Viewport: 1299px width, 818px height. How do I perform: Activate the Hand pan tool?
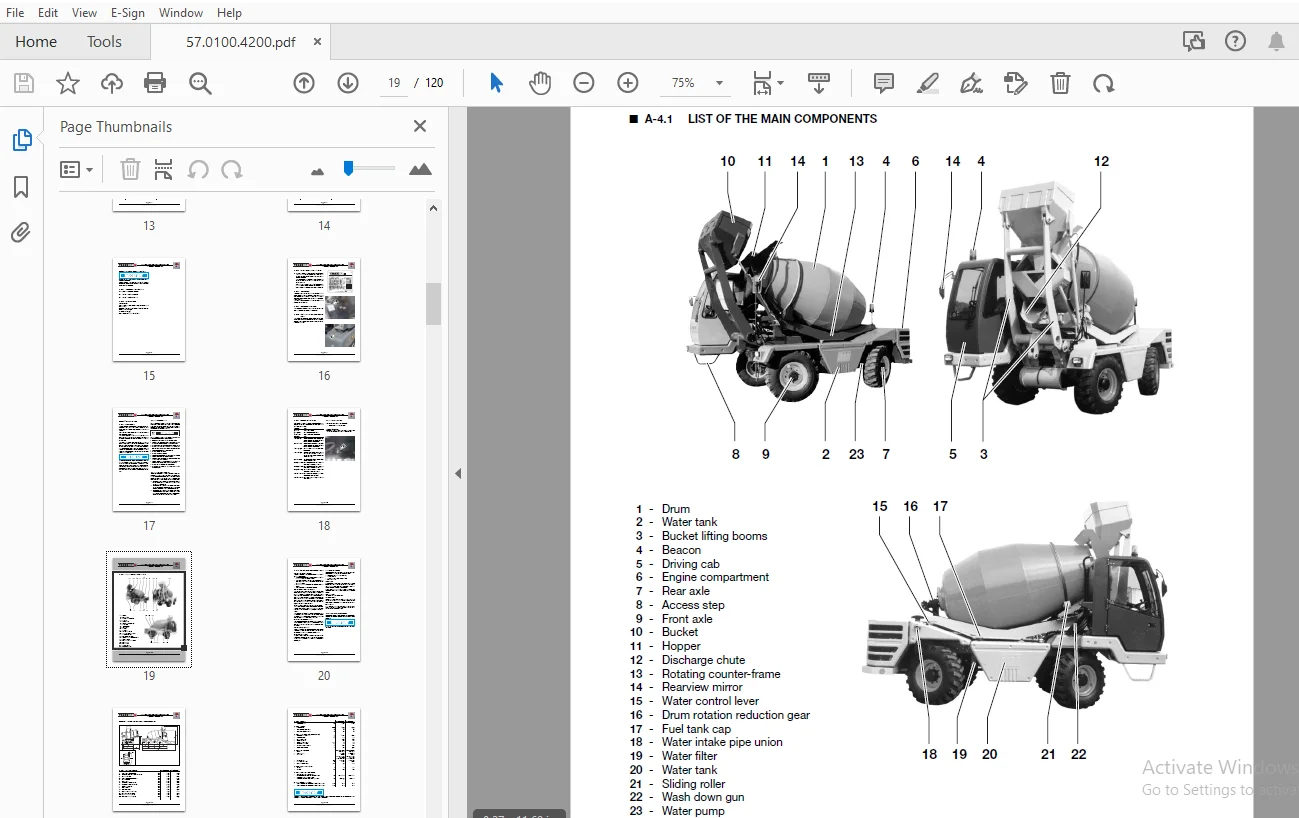point(540,83)
